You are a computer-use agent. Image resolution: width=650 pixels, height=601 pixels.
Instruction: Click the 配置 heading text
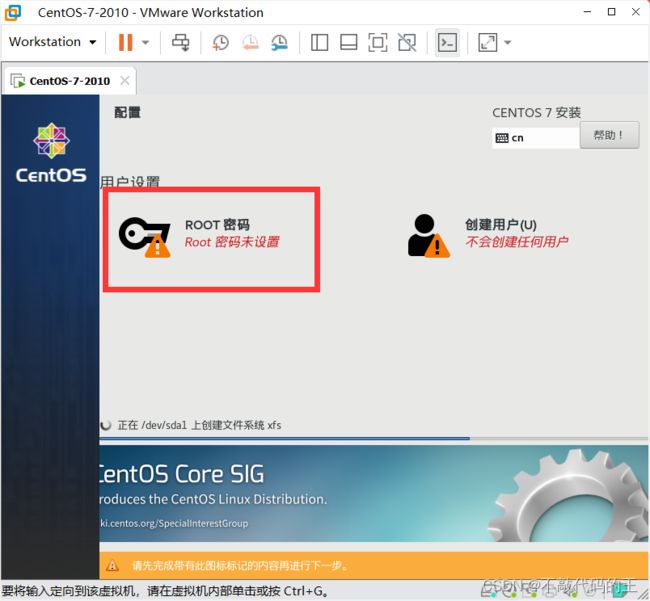click(x=127, y=112)
